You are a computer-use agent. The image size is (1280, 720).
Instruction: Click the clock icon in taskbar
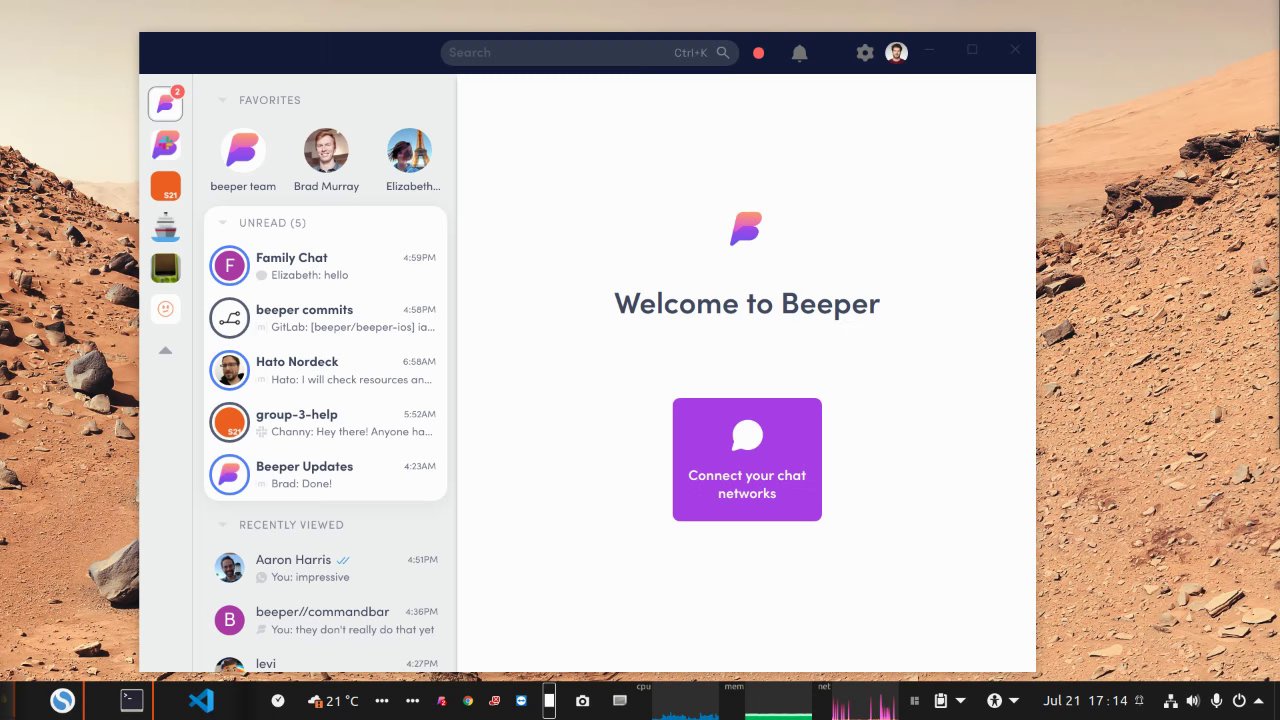point(278,701)
